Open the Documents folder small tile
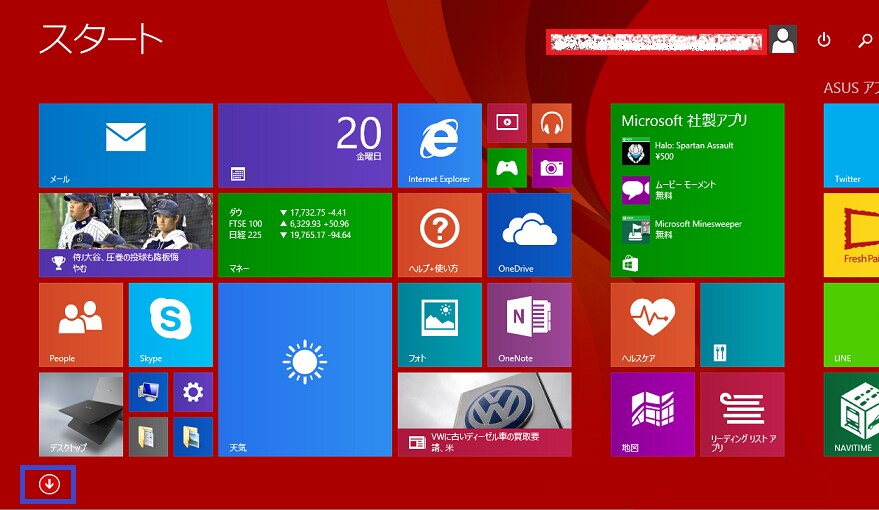 148,437
